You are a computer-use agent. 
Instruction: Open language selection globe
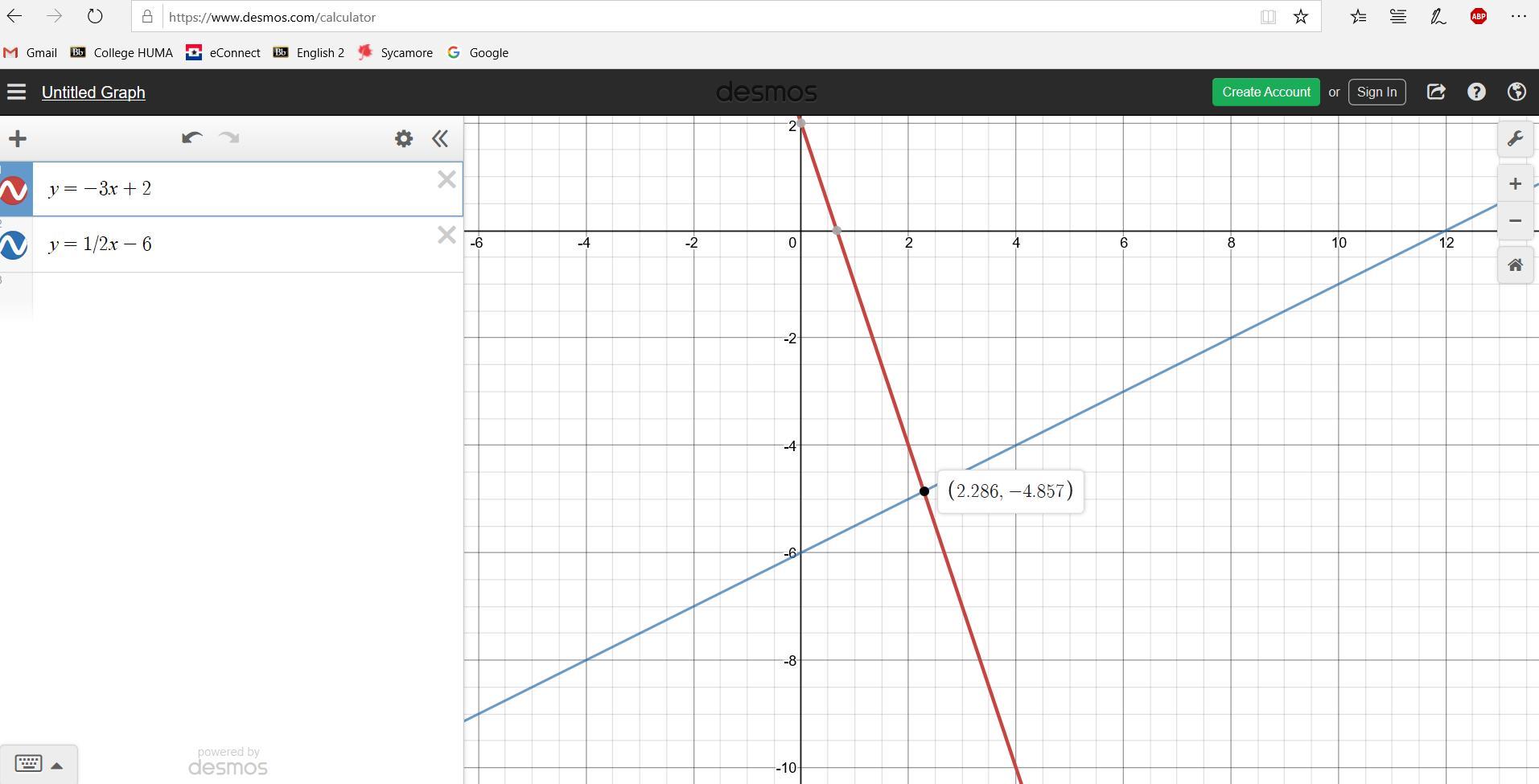1516,92
